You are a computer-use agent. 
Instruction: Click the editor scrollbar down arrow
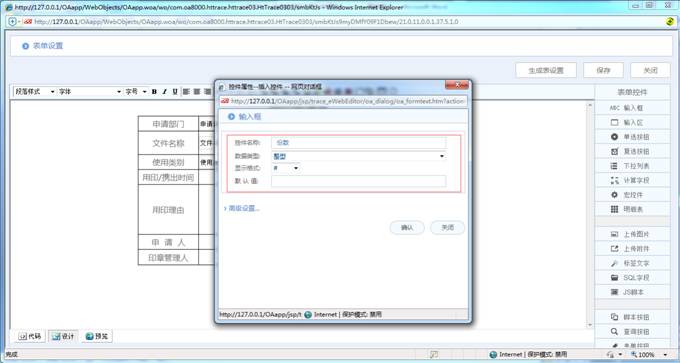pyautogui.click(x=590, y=325)
